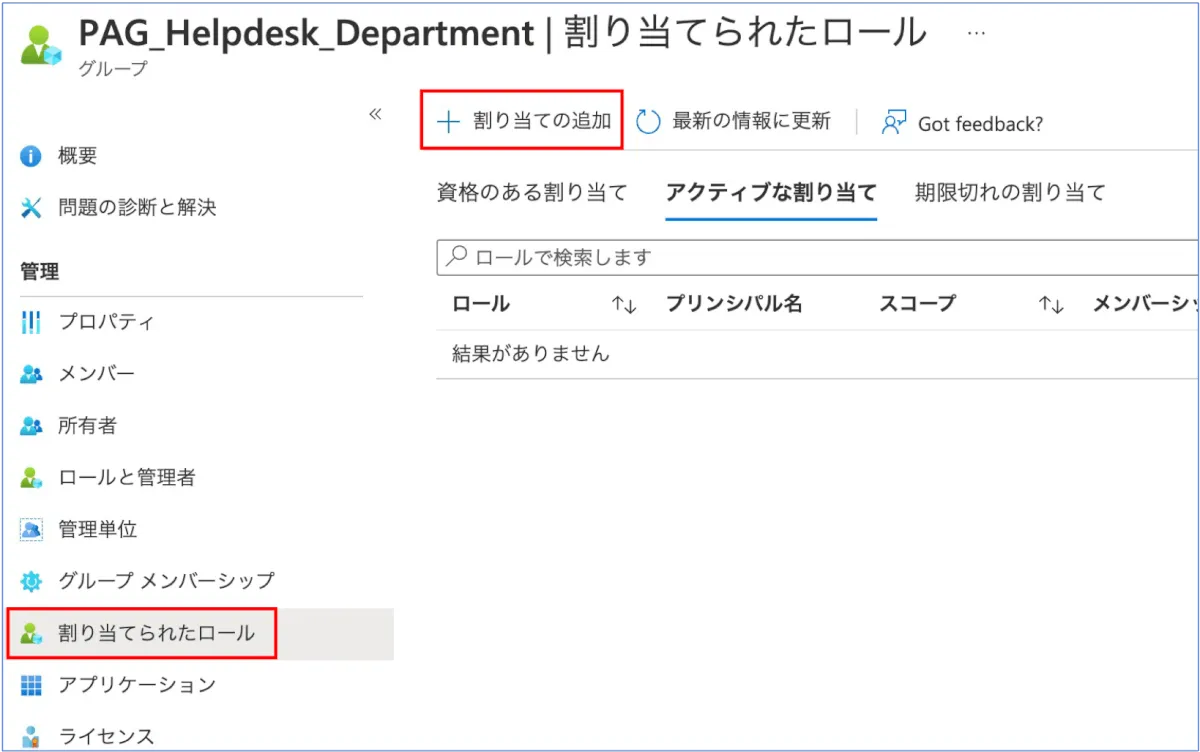Click the ロール column header

pyautogui.click(x=481, y=304)
